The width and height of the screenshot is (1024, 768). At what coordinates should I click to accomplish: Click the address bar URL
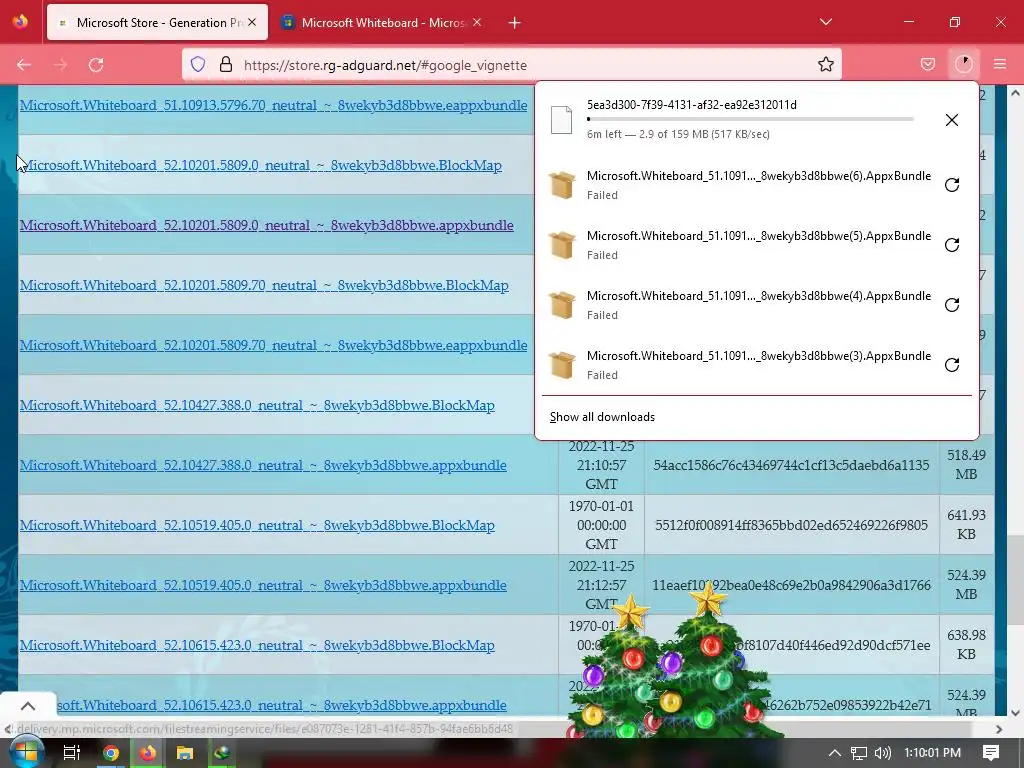pyautogui.click(x=385, y=65)
